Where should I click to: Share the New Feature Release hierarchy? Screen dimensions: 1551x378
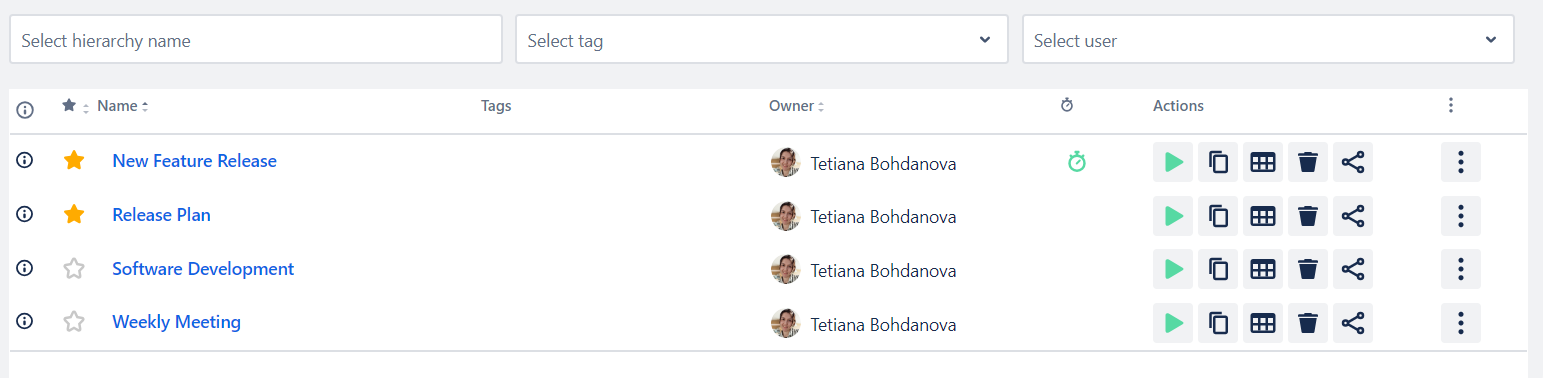coord(1353,162)
